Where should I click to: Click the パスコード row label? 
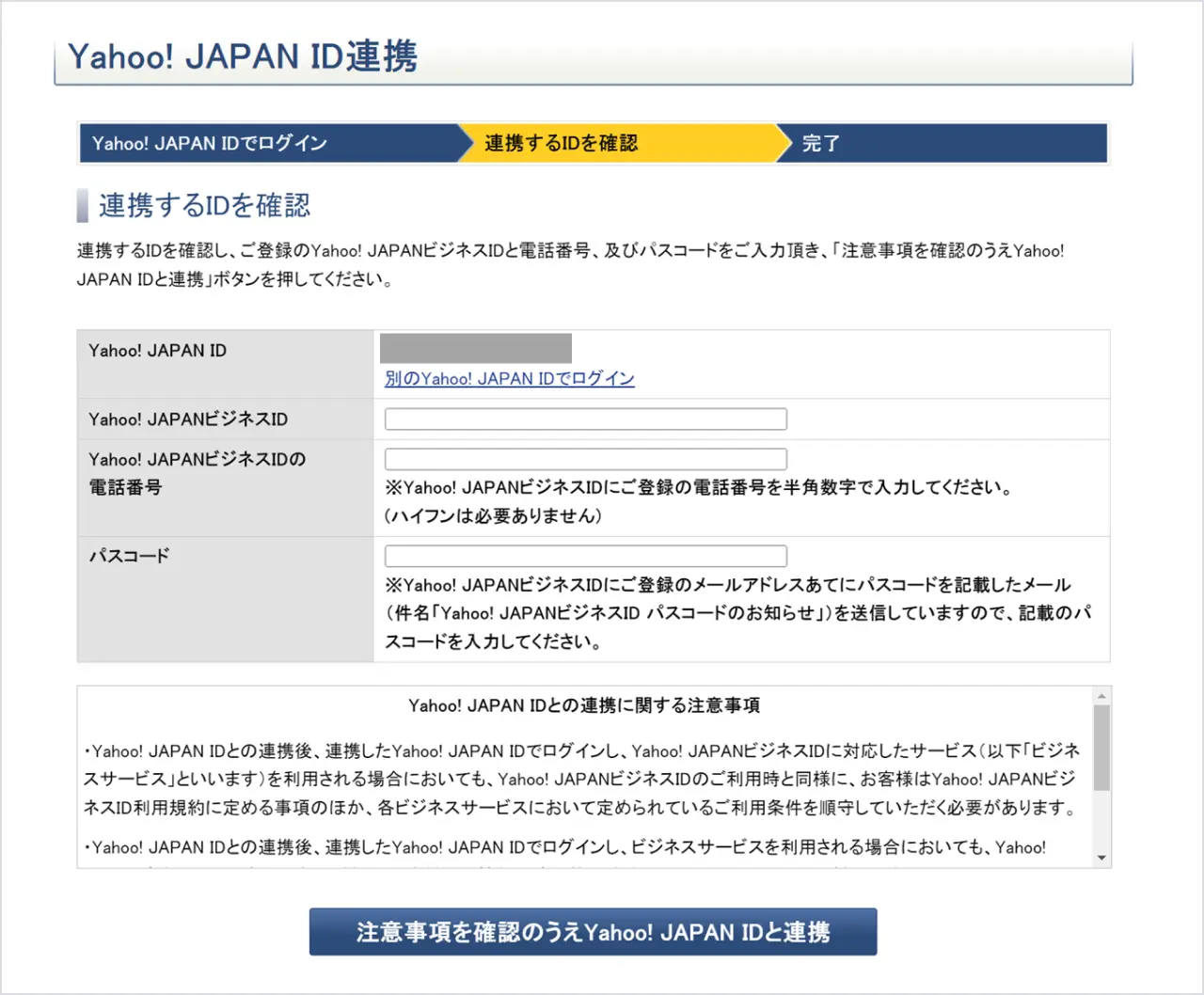tap(129, 556)
